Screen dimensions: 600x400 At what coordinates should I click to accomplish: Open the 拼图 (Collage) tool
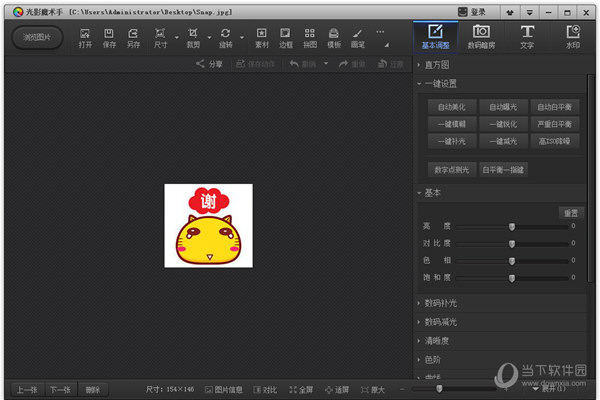[310, 37]
